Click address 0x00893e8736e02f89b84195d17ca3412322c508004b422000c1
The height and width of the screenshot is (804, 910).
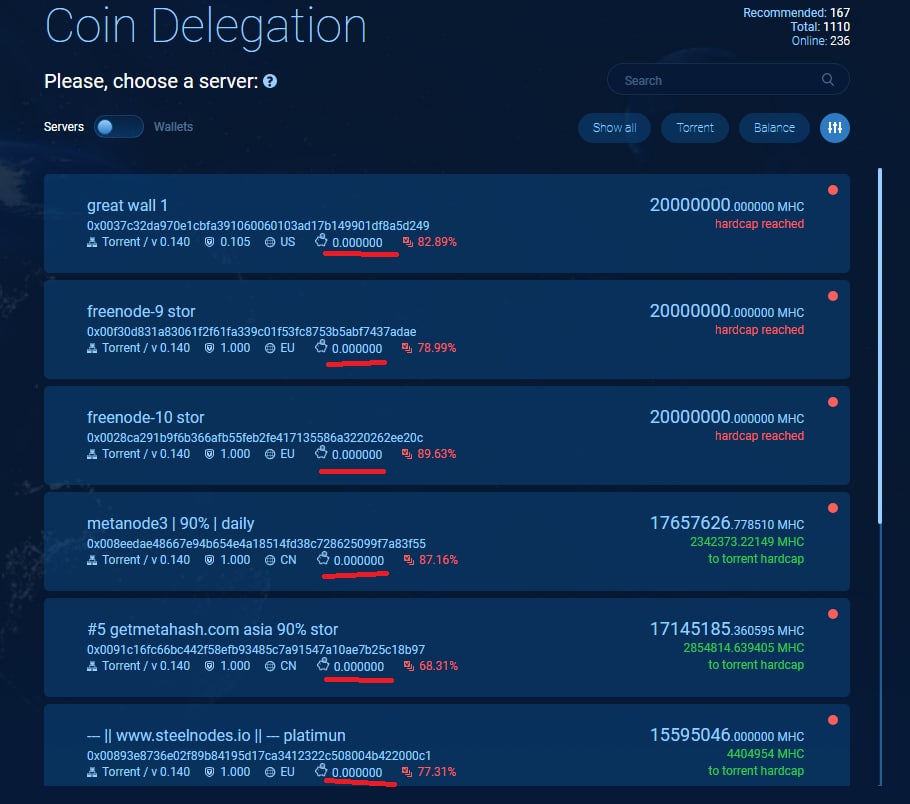pos(259,755)
